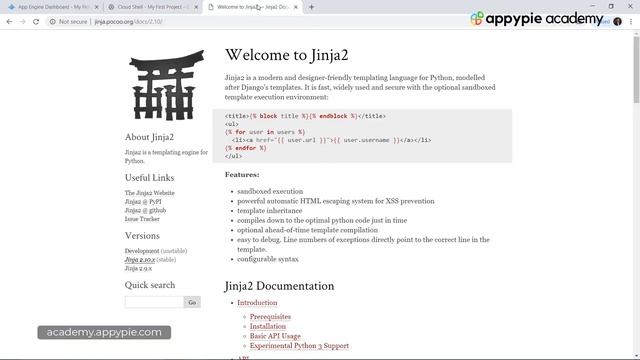Open the Chrome profile avatar
This screenshot has width=640, height=360.
(x=617, y=21)
